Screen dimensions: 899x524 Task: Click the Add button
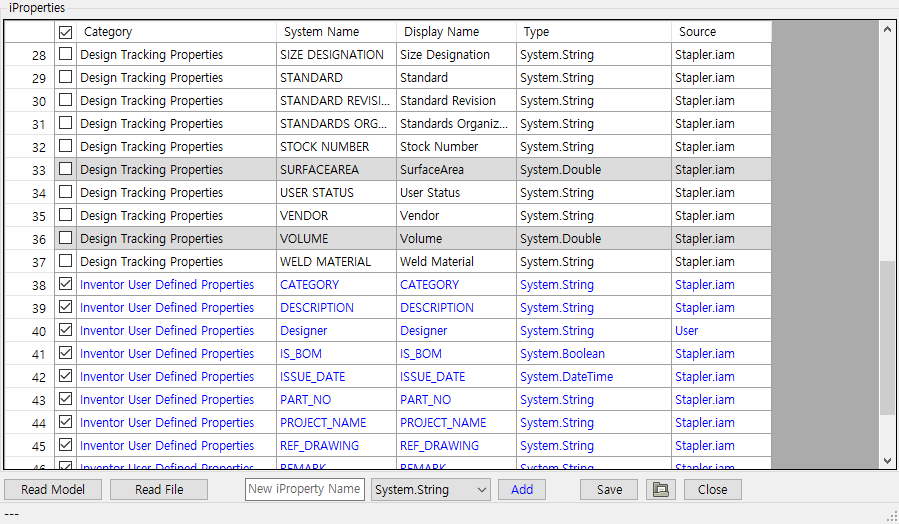click(x=522, y=490)
